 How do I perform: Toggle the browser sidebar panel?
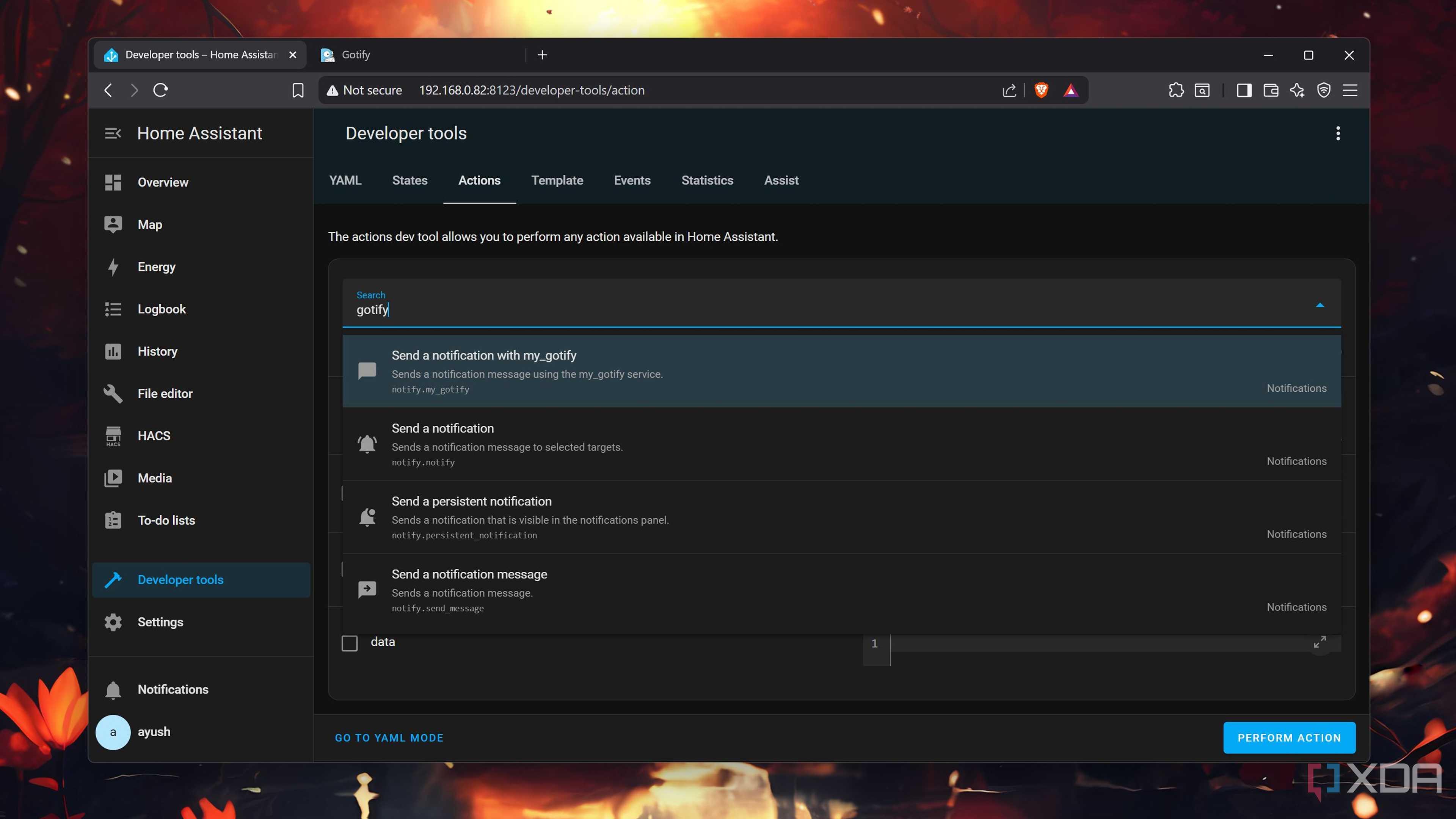pyautogui.click(x=1244, y=91)
